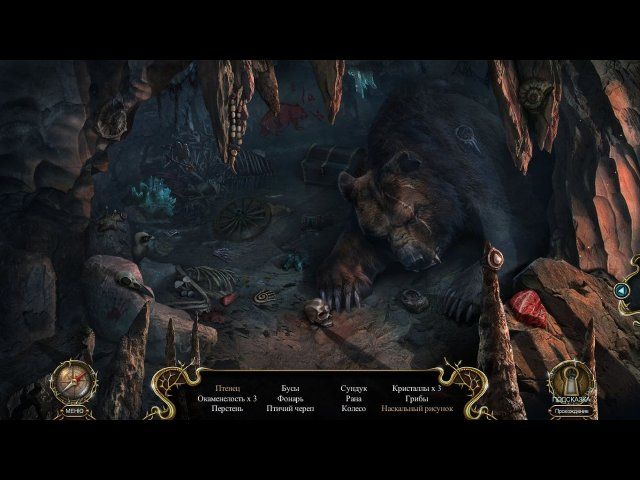Pick up the red raw meat
The image size is (640, 480).
coord(529,310)
